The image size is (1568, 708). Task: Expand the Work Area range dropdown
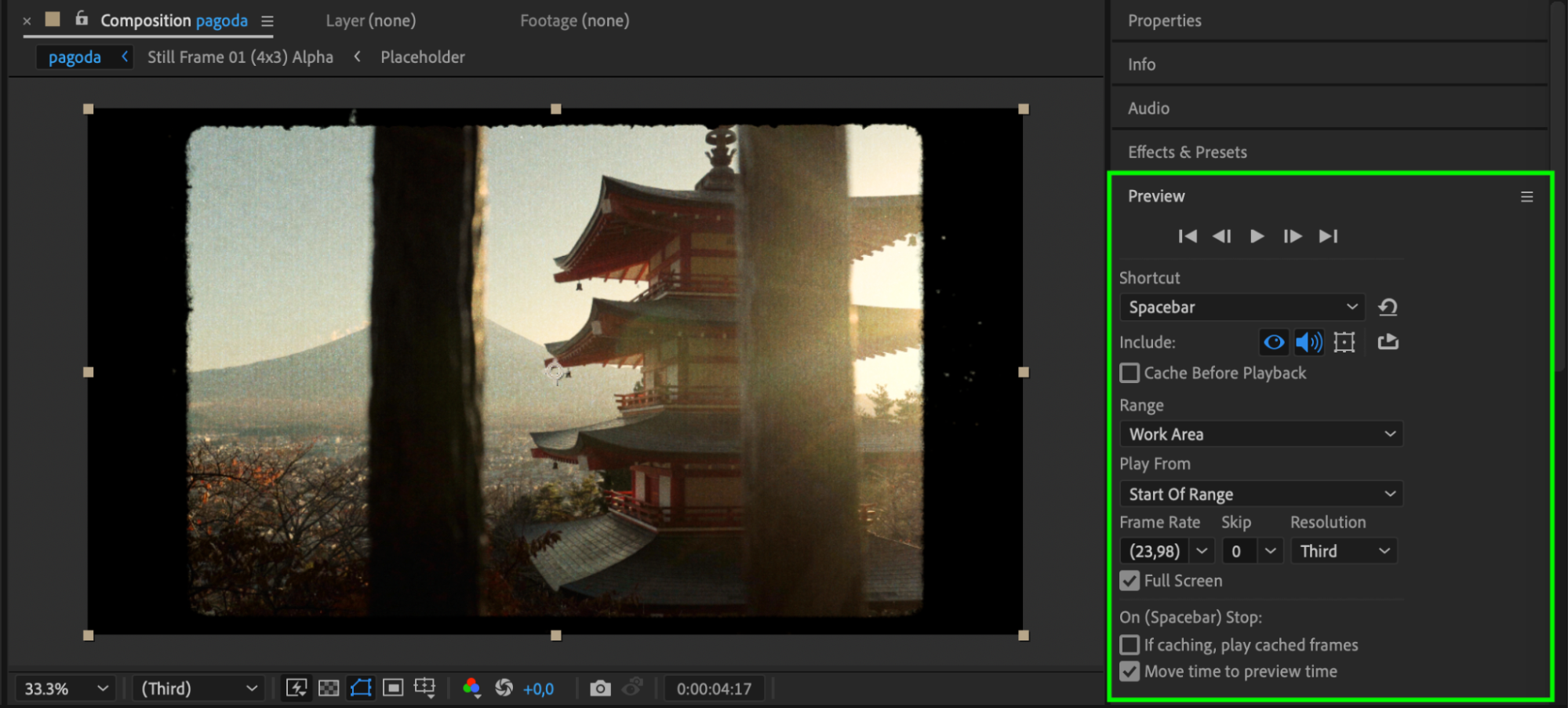(x=1261, y=434)
